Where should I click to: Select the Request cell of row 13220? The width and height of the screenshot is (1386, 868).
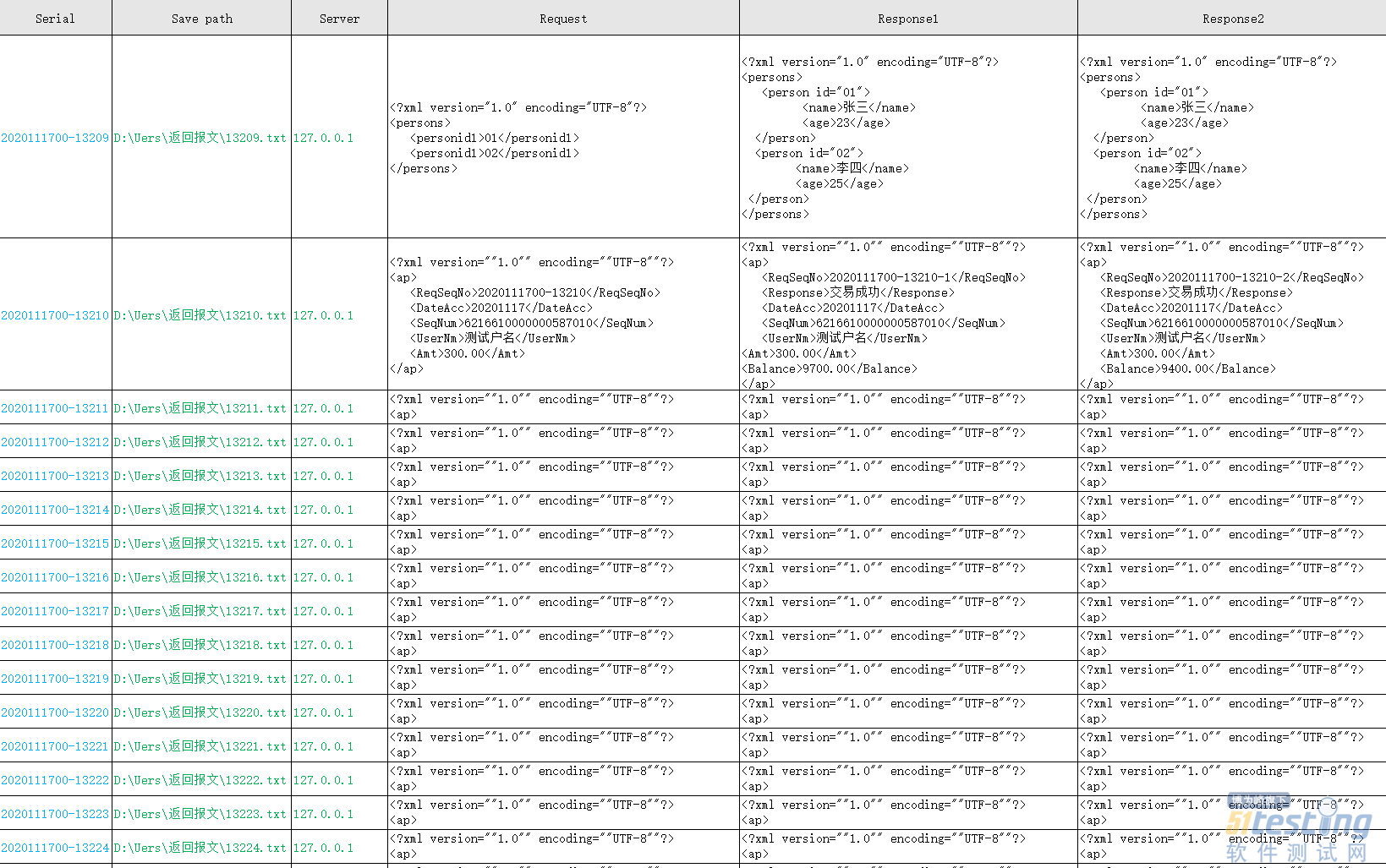tap(563, 712)
